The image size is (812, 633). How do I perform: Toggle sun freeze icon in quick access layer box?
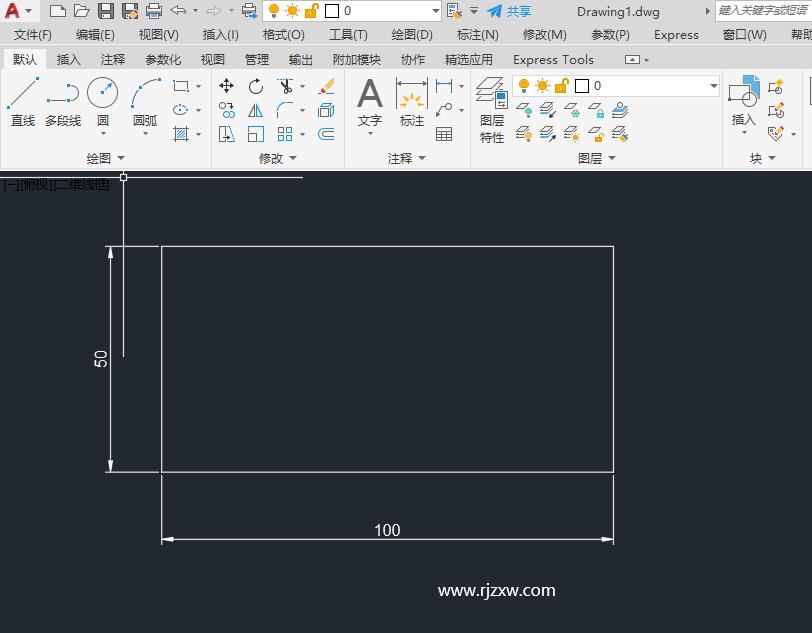click(x=292, y=10)
